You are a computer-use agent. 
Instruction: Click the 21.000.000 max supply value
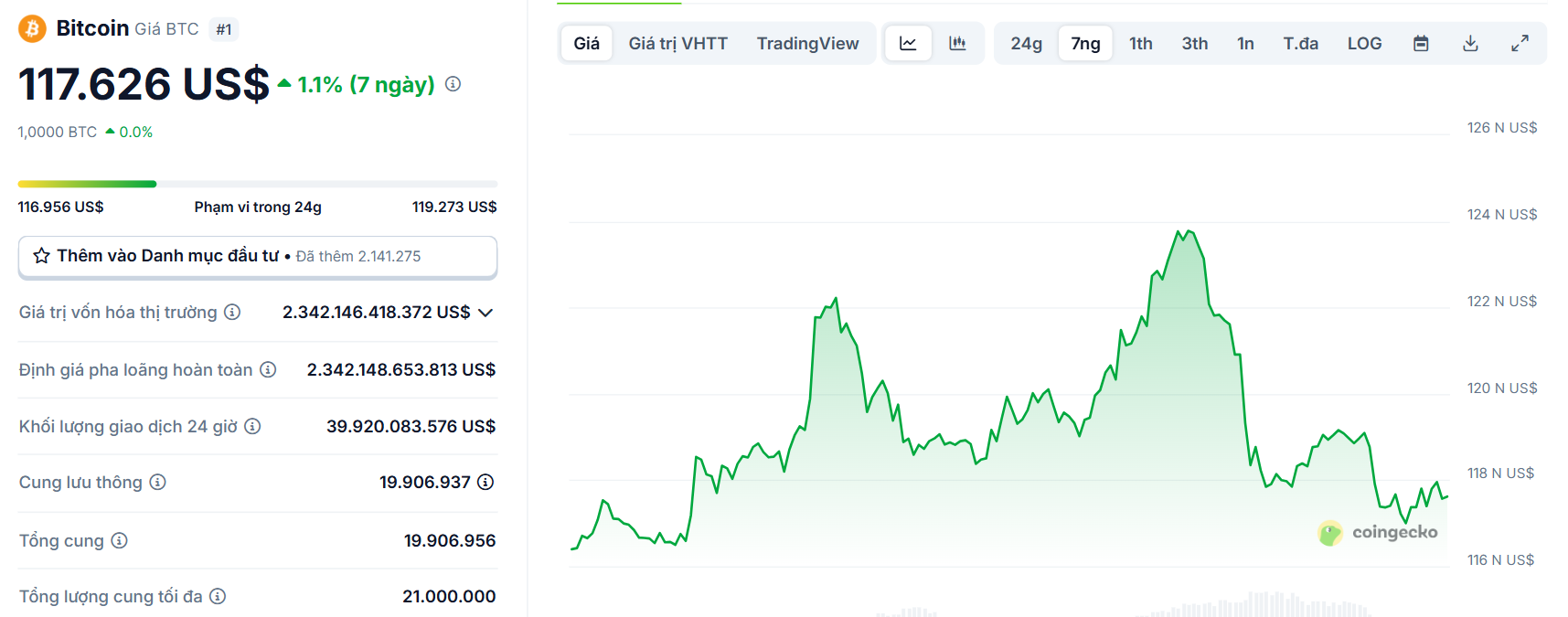449,596
